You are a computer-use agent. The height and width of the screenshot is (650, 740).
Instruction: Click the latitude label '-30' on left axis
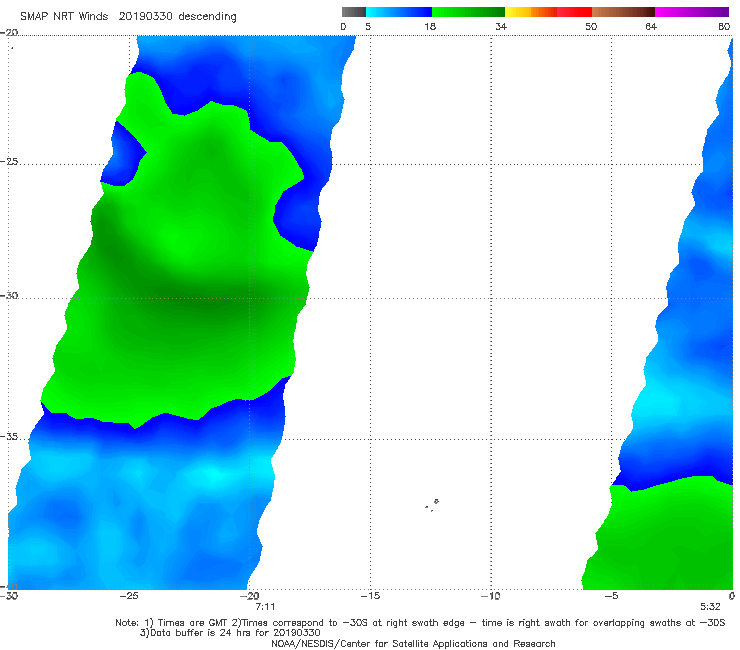9,295
